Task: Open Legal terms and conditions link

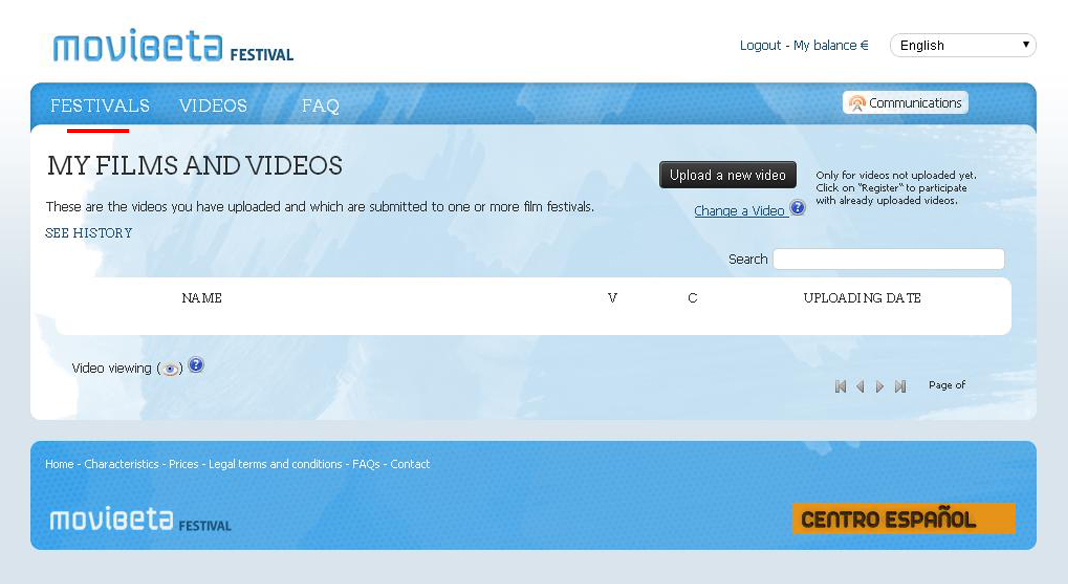Action: 275,464
